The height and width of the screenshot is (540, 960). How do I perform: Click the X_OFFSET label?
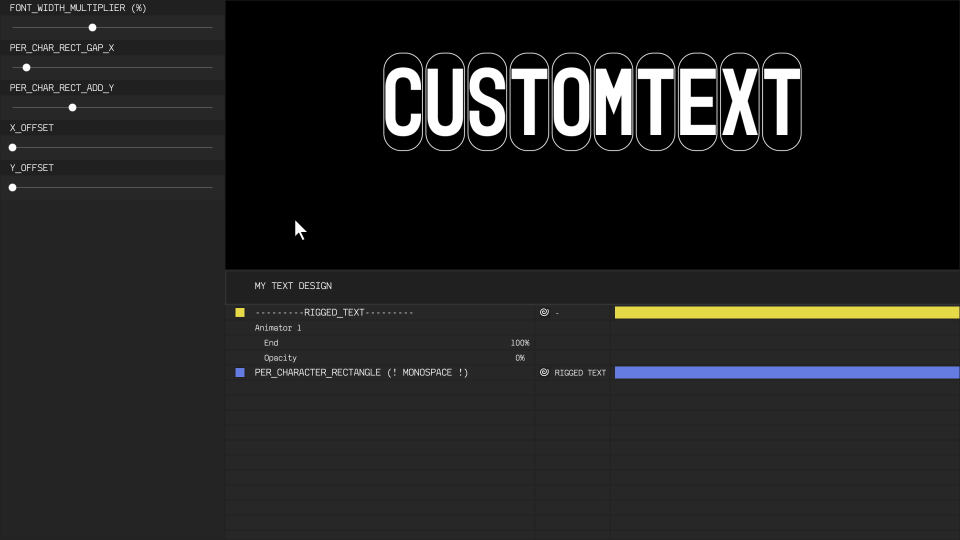(32, 128)
